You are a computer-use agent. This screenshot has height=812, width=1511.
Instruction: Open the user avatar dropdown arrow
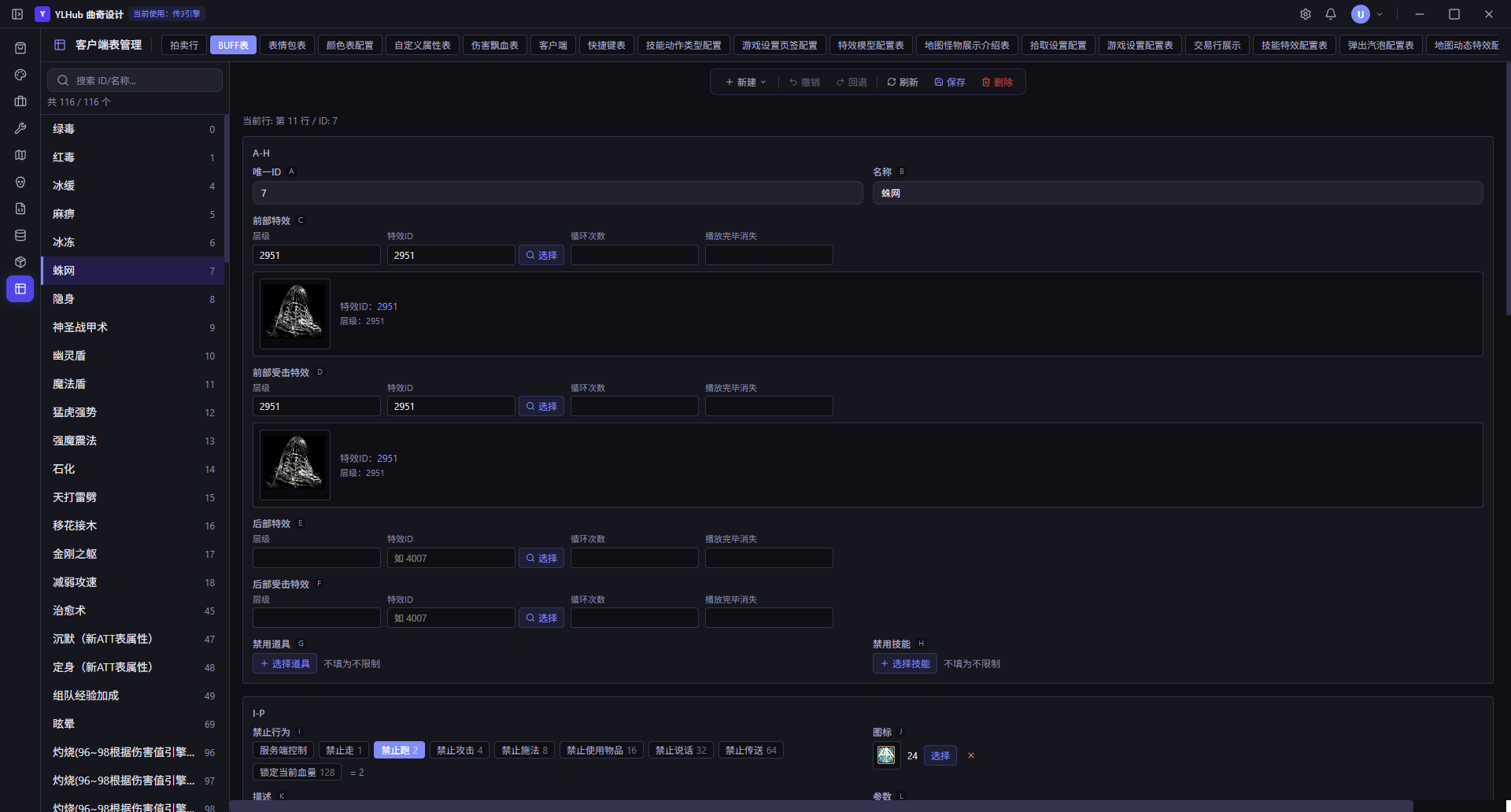pyautogui.click(x=1380, y=14)
